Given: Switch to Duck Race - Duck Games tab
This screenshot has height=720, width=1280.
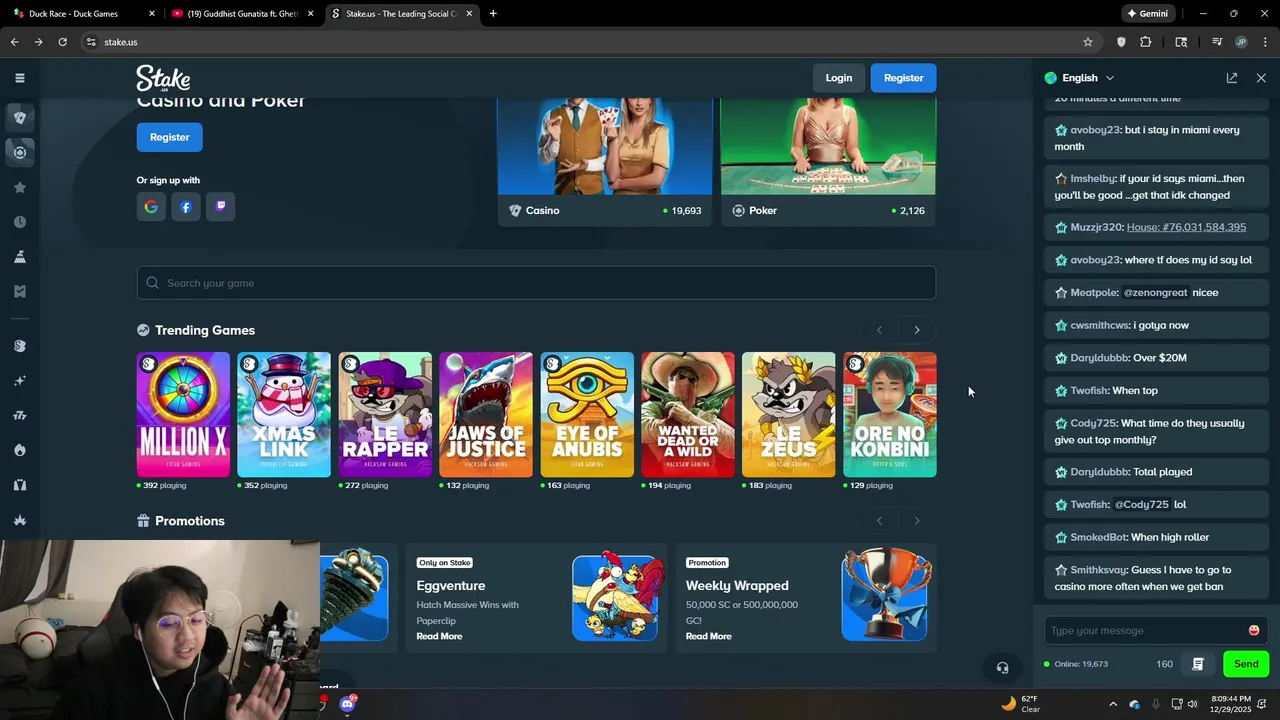Looking at the screenshot, I should tap(83, 14).
